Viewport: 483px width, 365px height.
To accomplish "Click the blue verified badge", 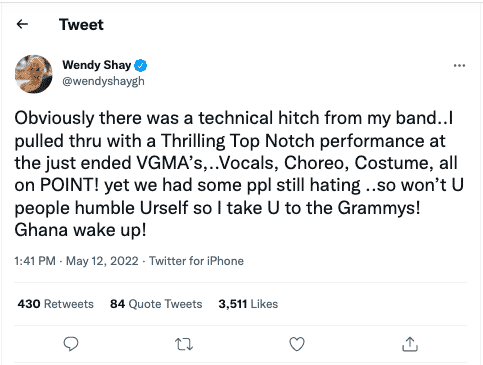I will tap(141, 65).
